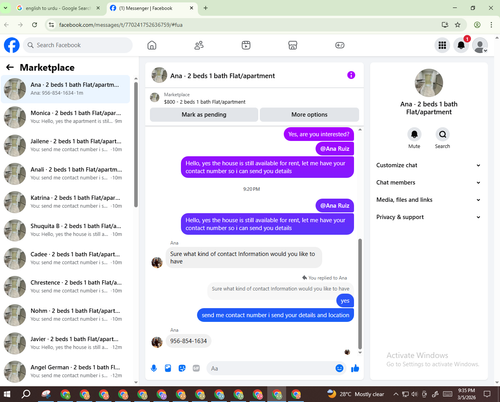View site information icon in address bar
The width and height of the screenshot is (500, 402).
pyautogui.click(x=51, y=25)
